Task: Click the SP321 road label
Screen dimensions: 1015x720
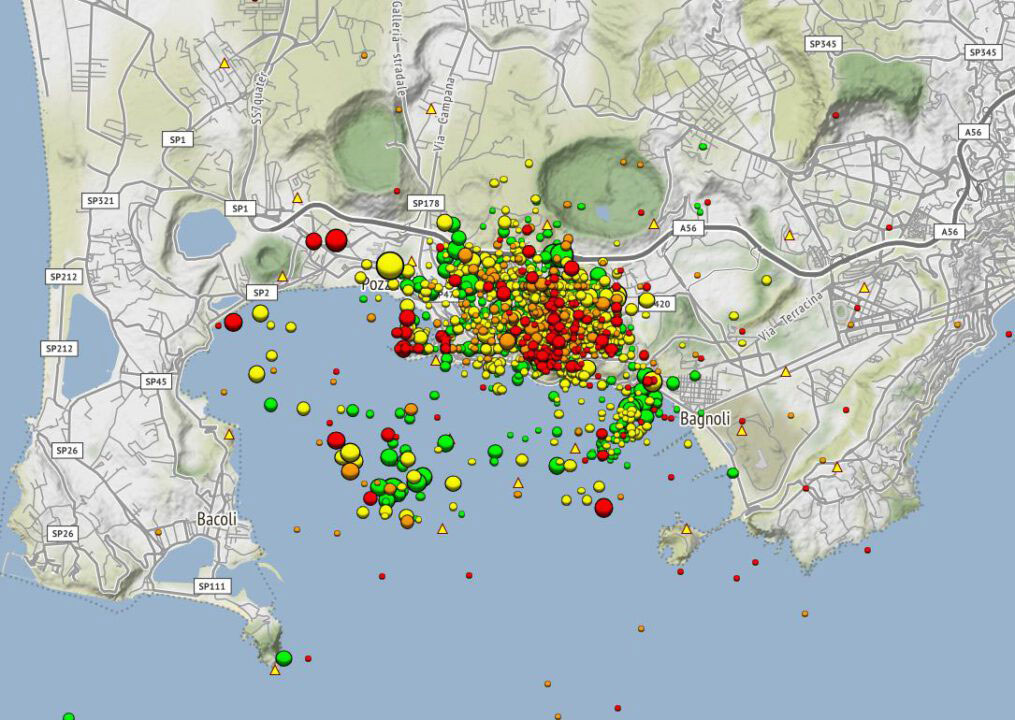Action: pos(100,201)
